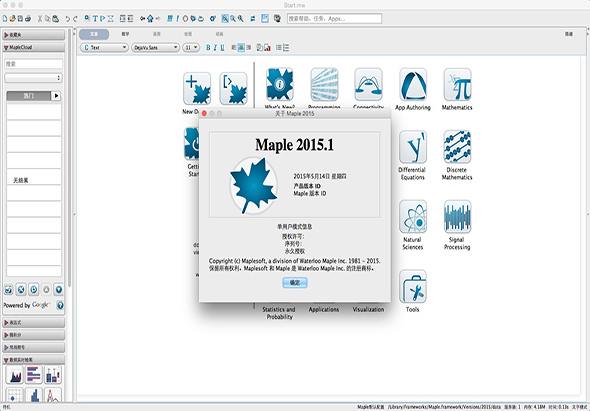Click the left sidebar vertical scrollbar
Screen dimensions: 590x411
(x=69, y=158)
